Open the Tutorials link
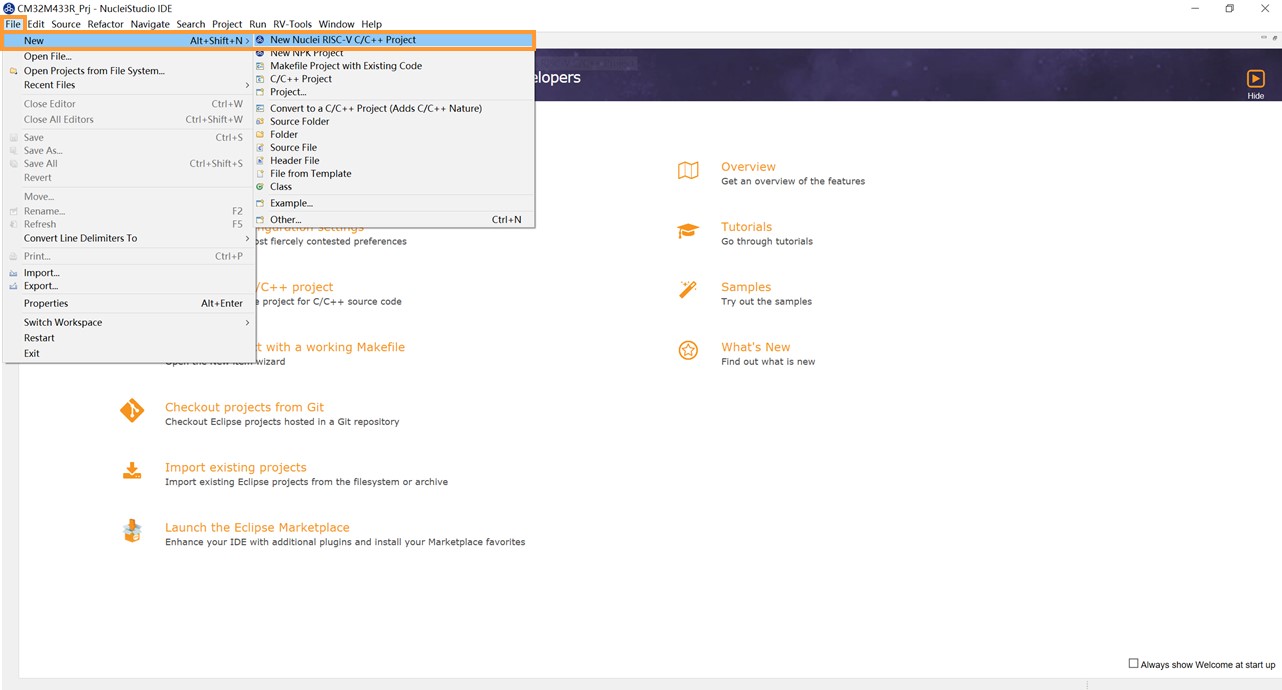The width and height of the screenshot is (1282, 690). coord(746,227)
